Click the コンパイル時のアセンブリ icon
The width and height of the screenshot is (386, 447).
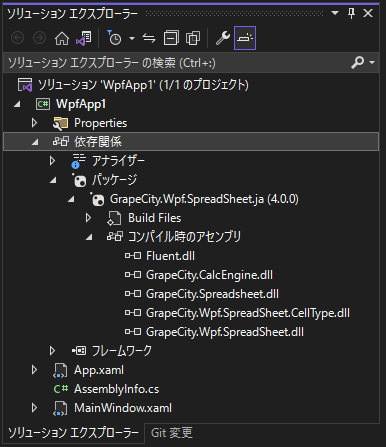coord(115,237)
